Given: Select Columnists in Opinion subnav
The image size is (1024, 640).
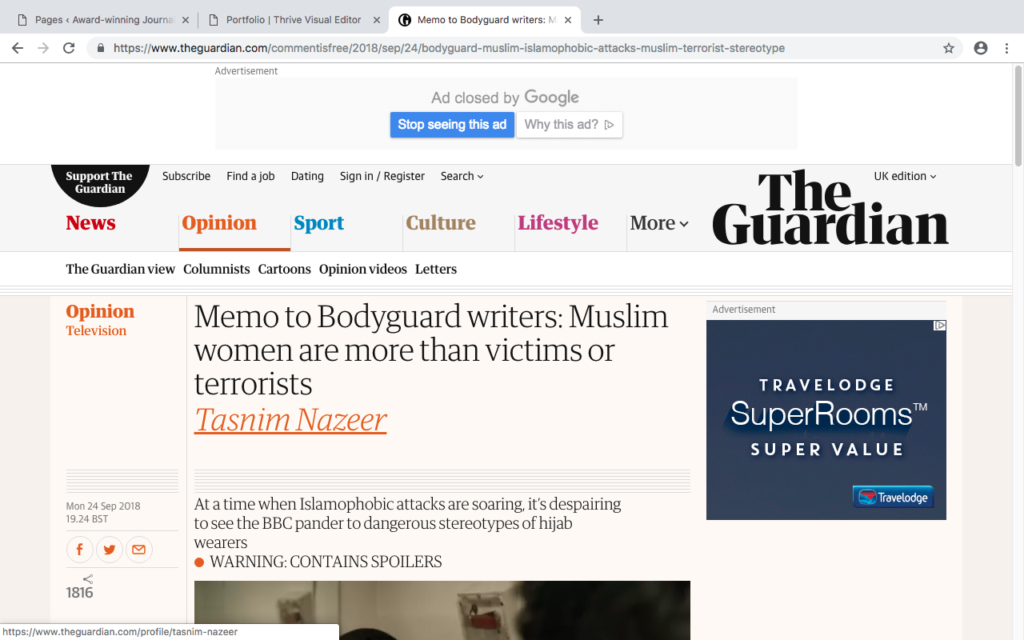Looking at the screenshot, I should (x=216, y=269).
